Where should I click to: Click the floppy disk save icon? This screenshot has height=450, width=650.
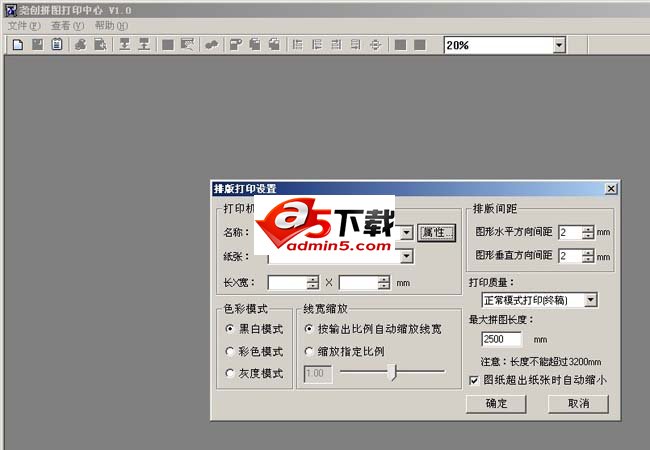(37, 45)
